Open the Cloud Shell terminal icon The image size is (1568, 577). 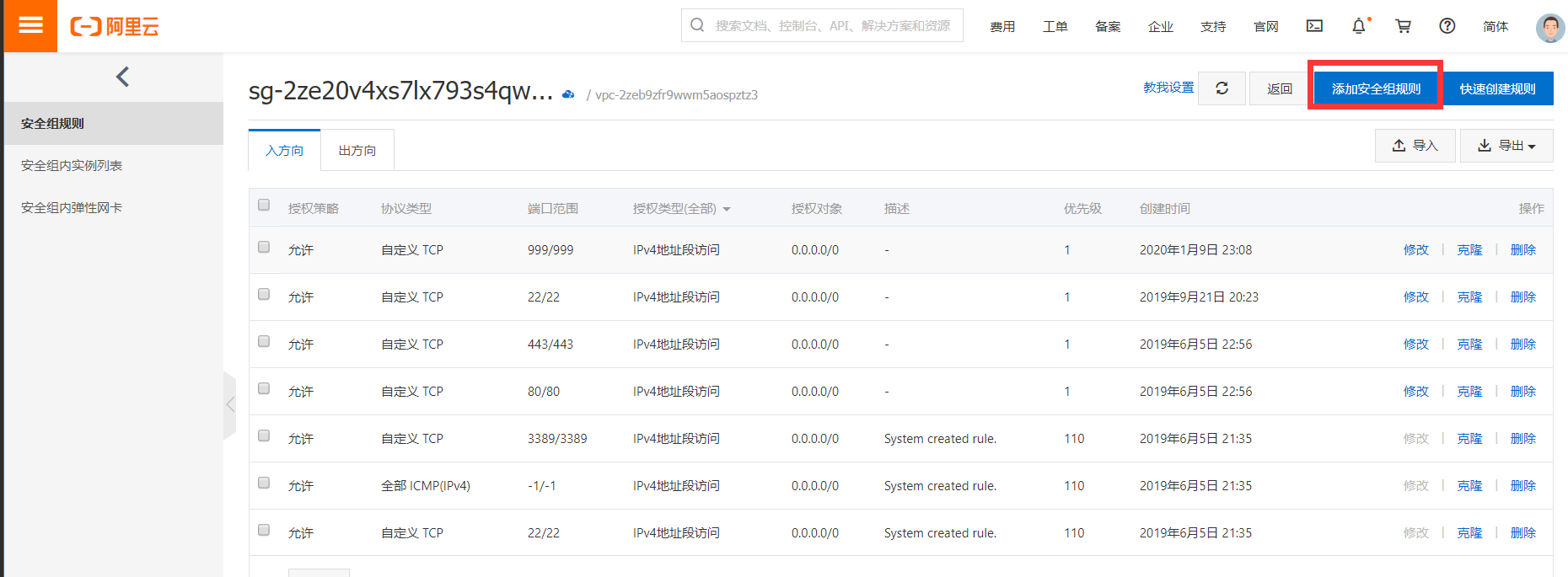pyautogui.click(x=1314, y=26)
